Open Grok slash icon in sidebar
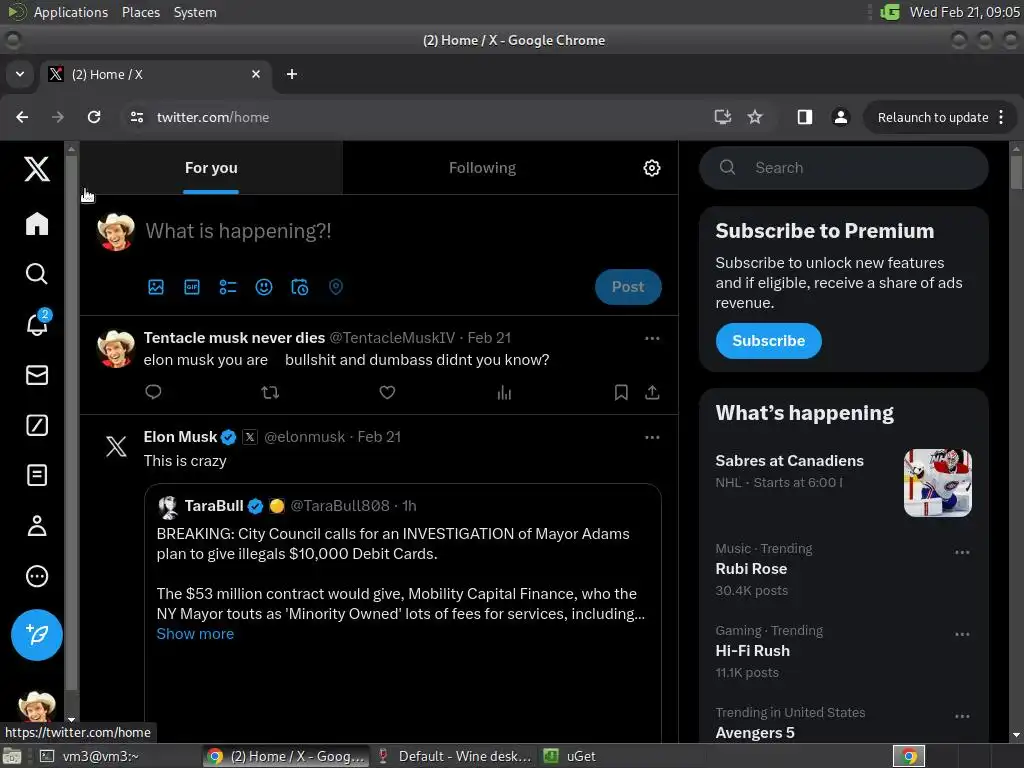 [x=37, y=425]
